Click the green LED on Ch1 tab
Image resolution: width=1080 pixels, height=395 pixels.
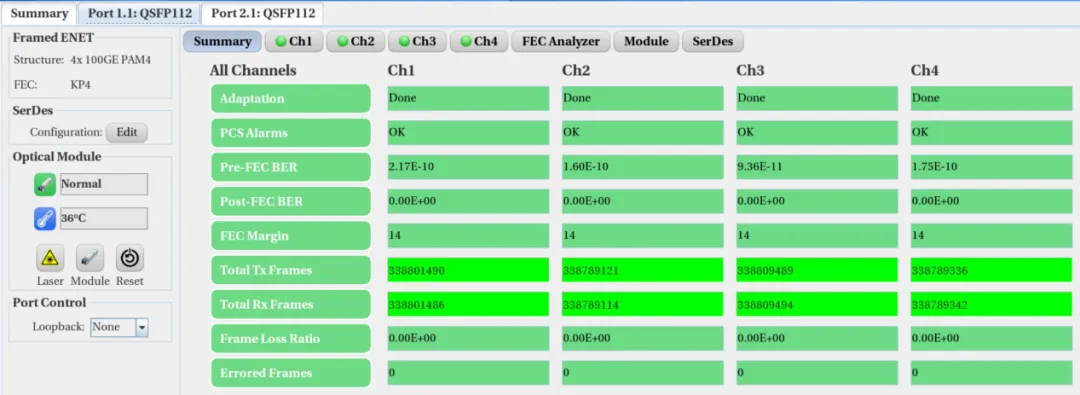pos(281,41)
